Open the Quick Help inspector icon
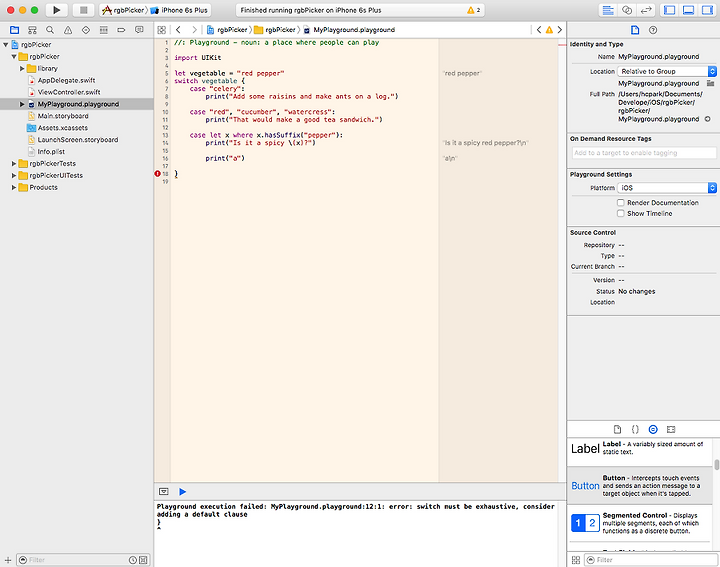Image resolution: width=720 pixels, height=567 pixels. click(652, 30)
